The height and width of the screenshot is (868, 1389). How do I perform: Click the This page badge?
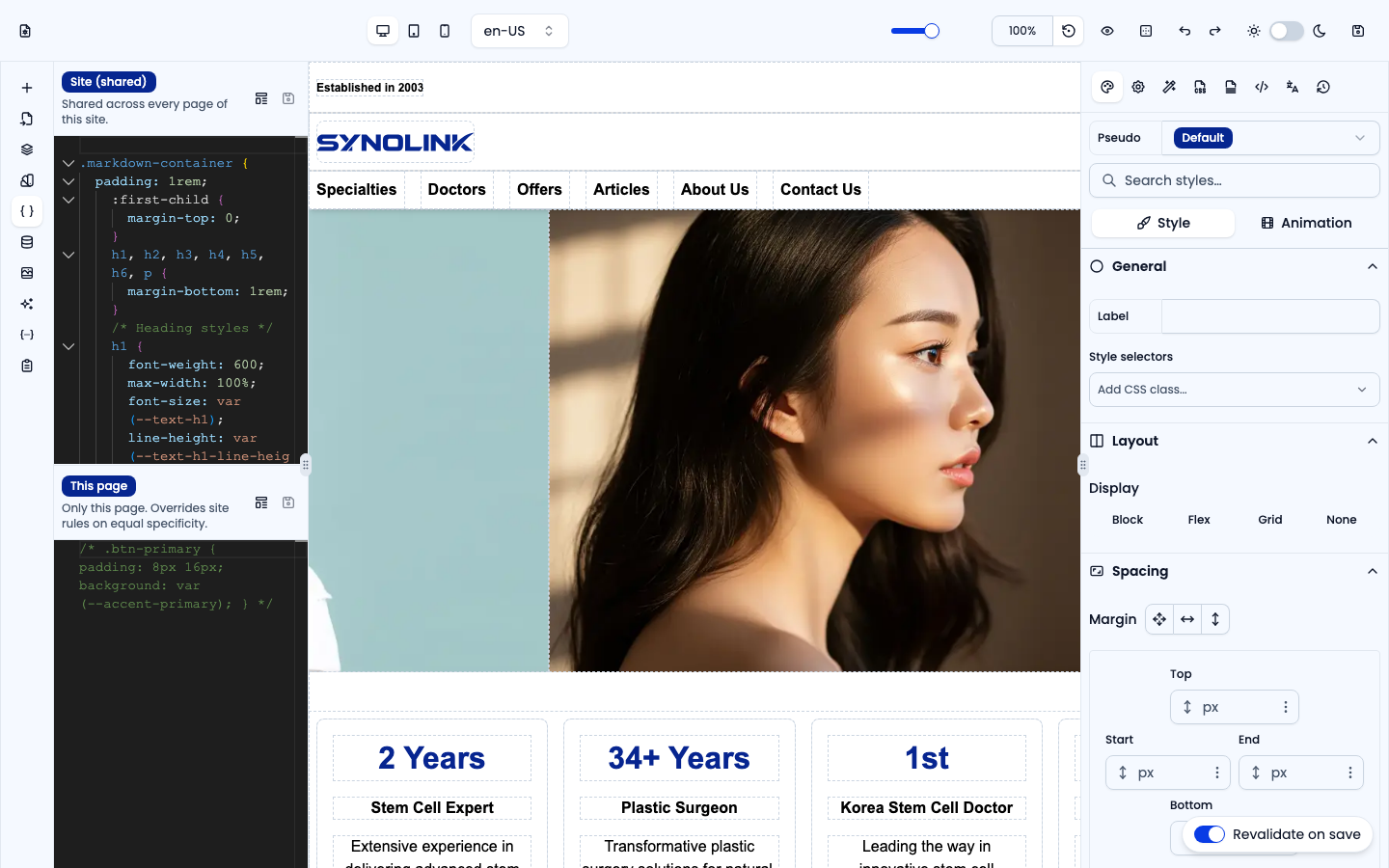(99, 486)
